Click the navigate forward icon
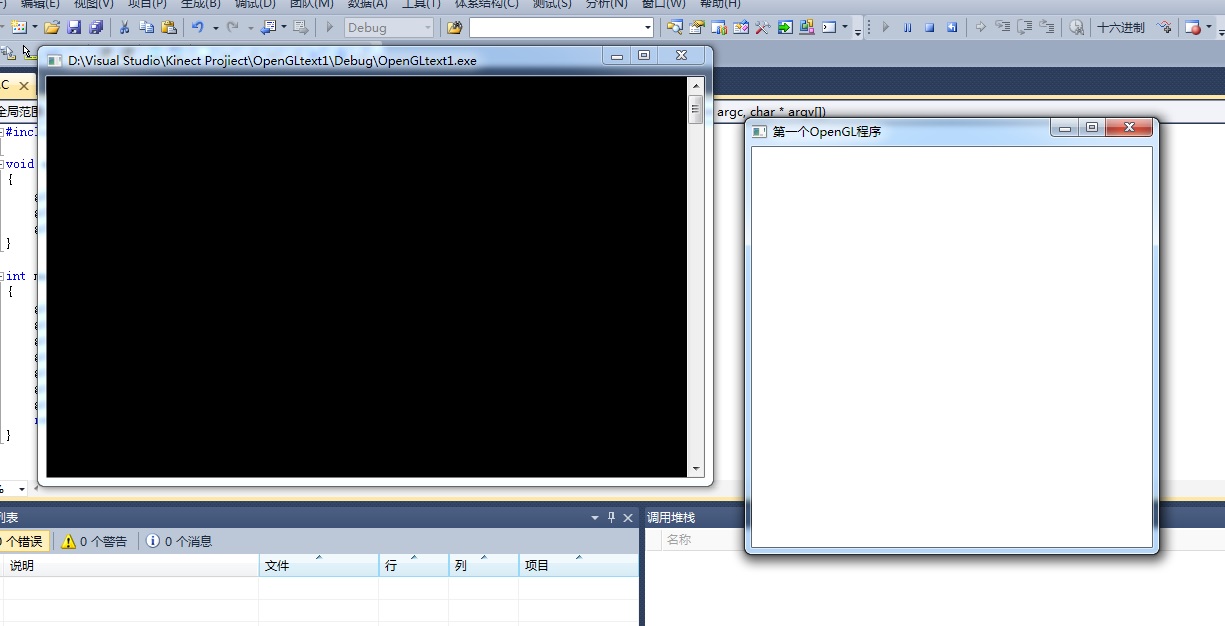1225x626 pixels. pyautogui.click(x=300, y=27)
